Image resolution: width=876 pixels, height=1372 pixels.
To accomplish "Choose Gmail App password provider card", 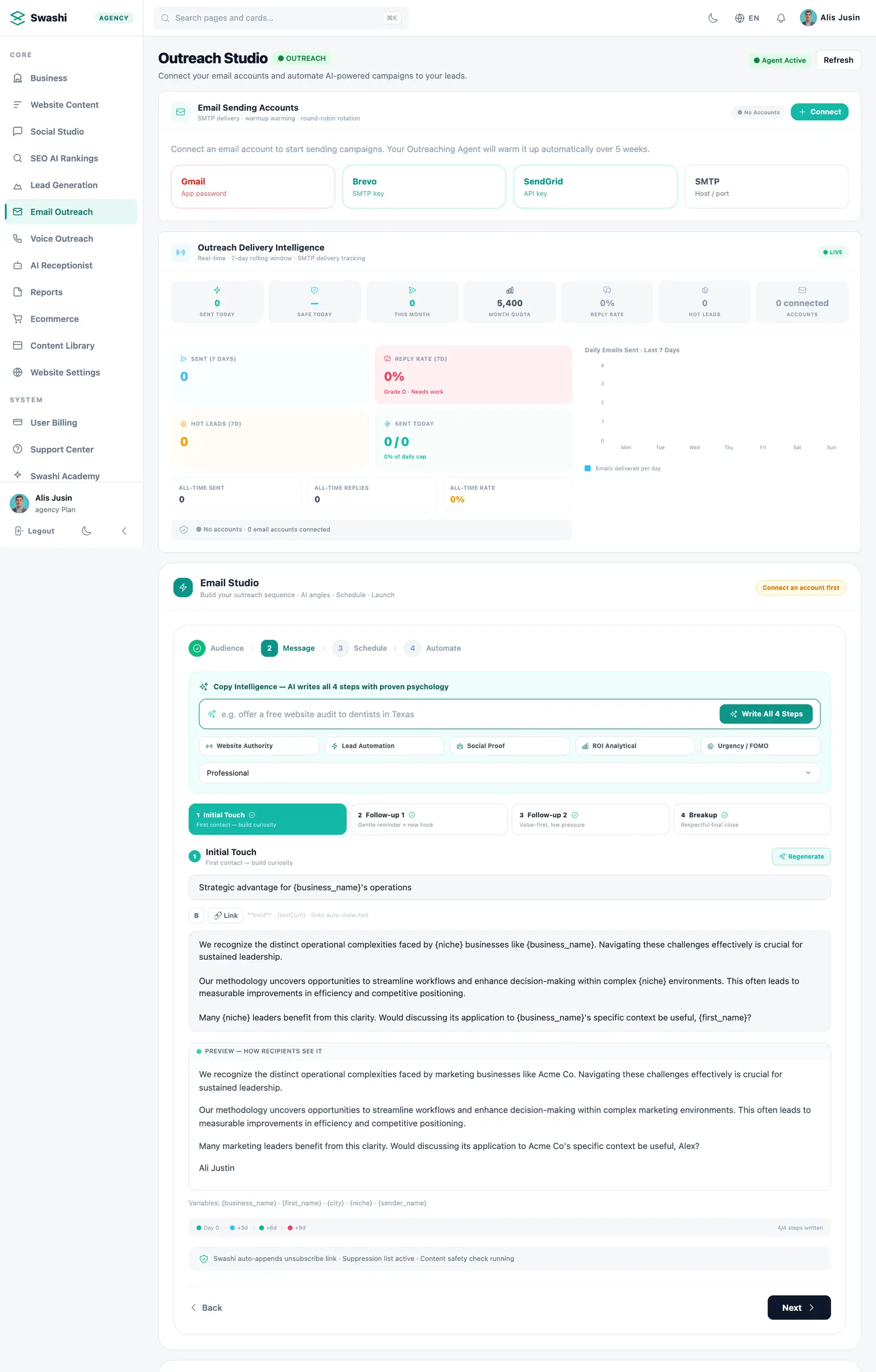I will pyautogui.click(x=253, y=187).
